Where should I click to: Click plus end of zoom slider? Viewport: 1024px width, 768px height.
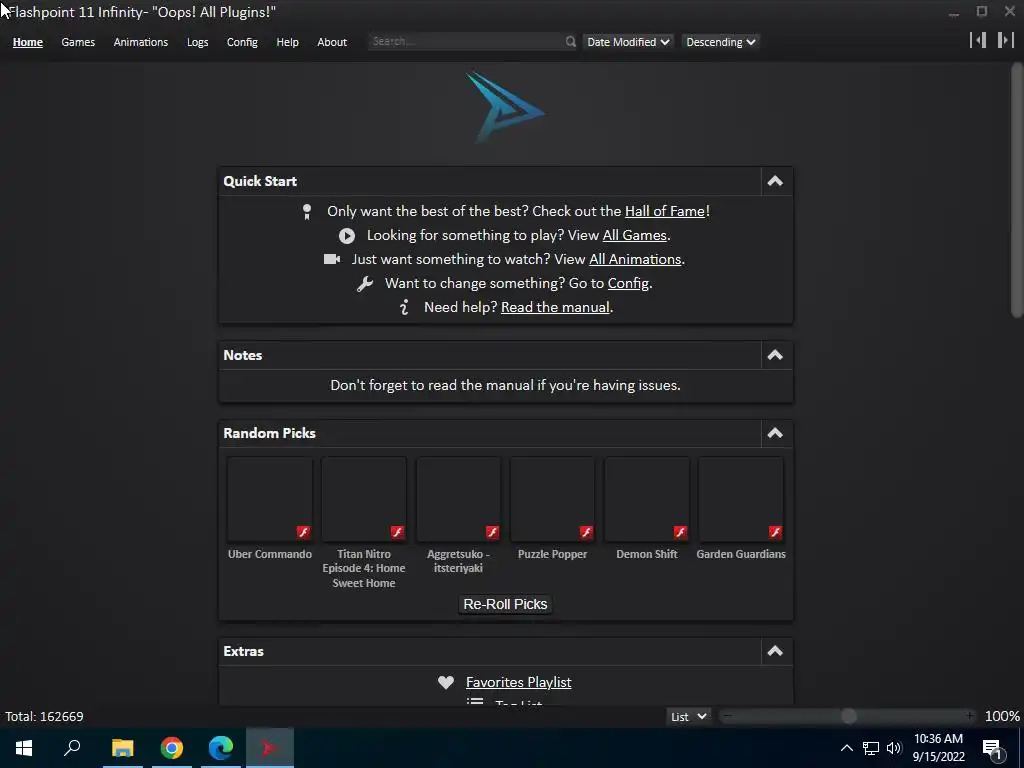point(970,716)
